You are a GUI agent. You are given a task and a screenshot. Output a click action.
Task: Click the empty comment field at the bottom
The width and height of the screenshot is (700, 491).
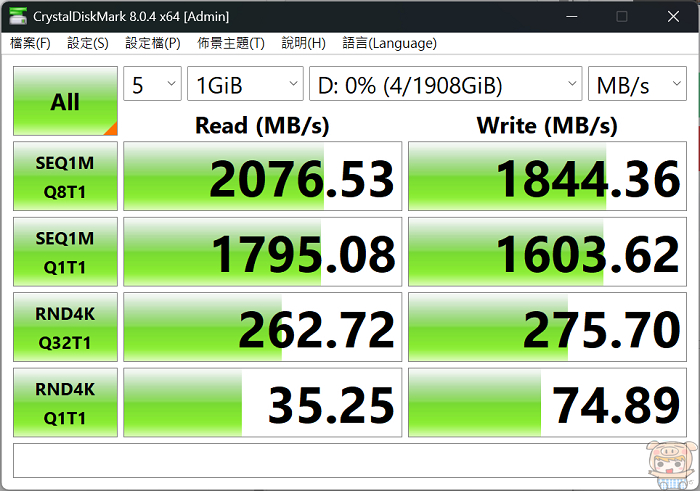pyautogui.click(x=350, y=460)
